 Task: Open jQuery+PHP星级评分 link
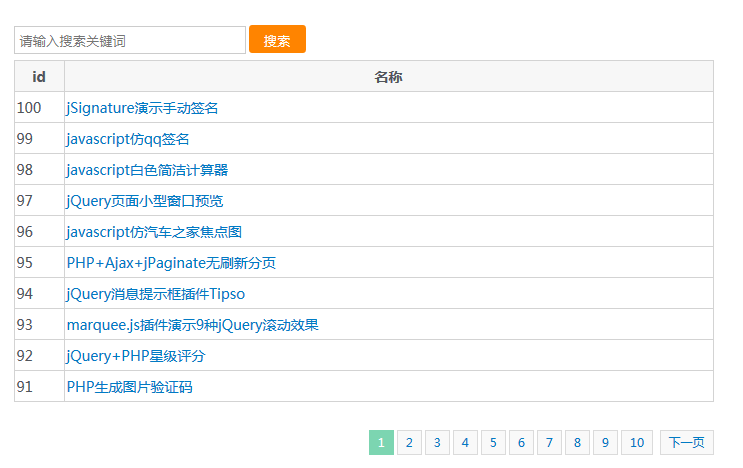click(136, 356)
